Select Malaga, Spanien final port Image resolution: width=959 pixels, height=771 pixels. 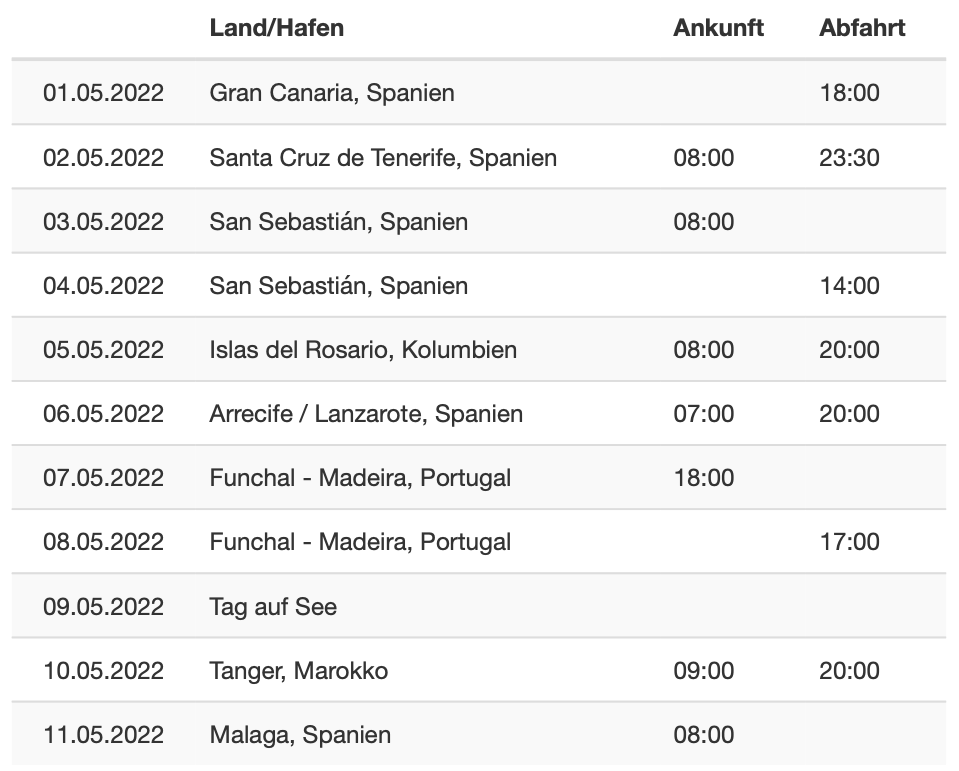pos(300,735)
